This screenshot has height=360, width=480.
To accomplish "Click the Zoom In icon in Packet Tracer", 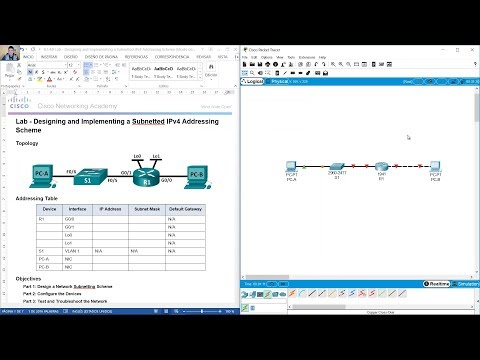I will (x=333, y=64).
